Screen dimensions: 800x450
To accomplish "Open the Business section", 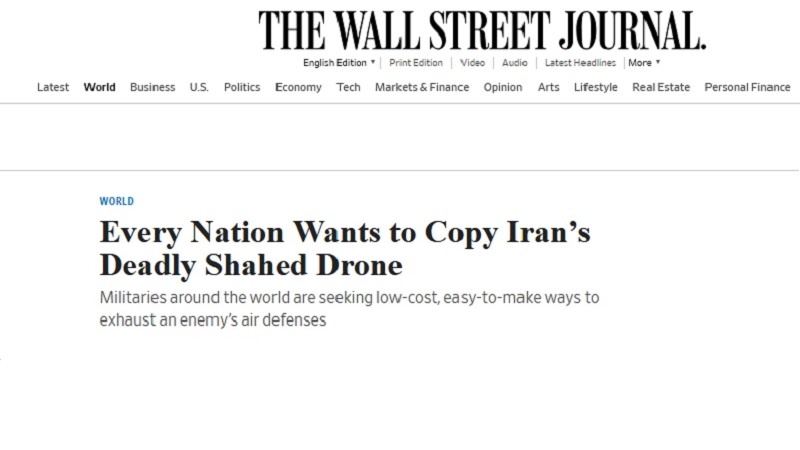I will click(153, 87).
